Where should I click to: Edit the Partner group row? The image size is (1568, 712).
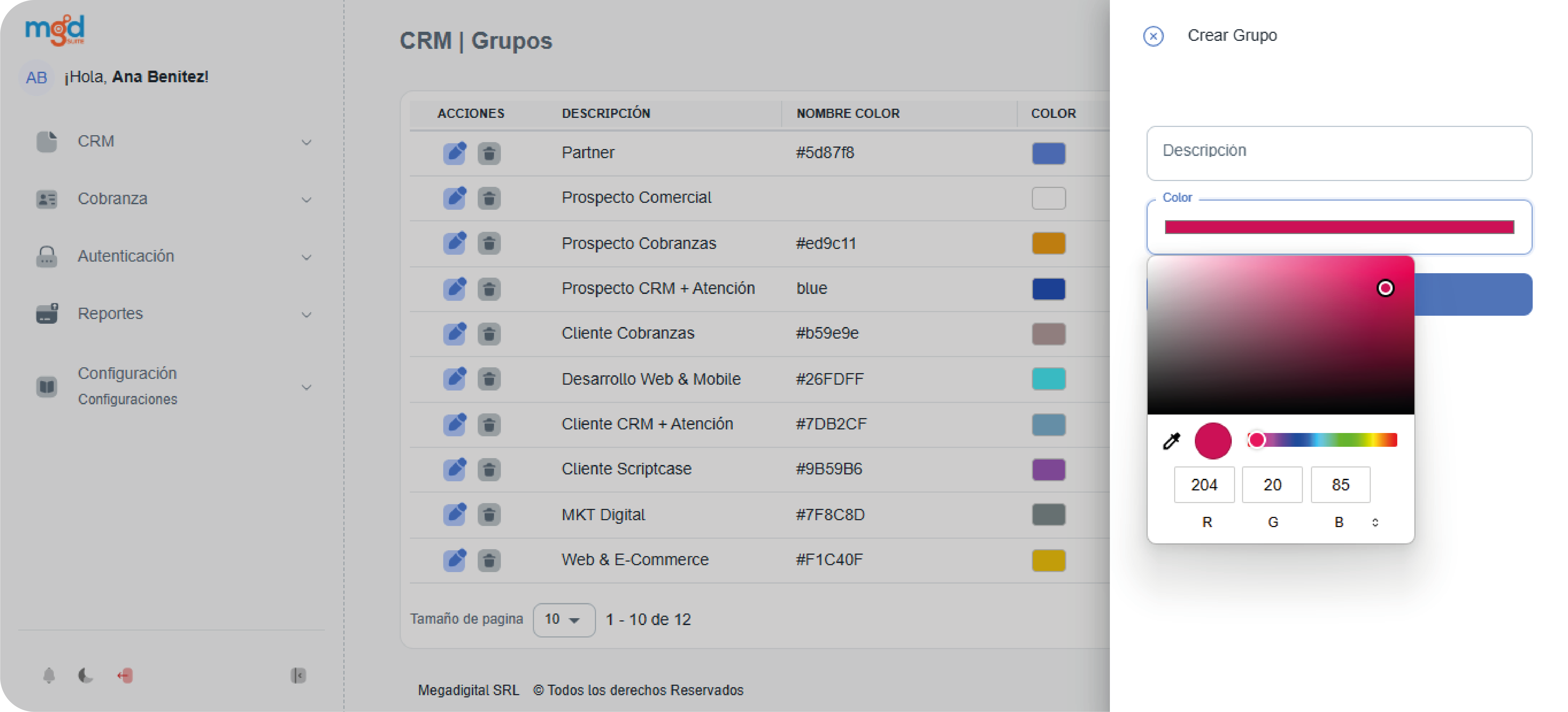(x=454, y=153)
